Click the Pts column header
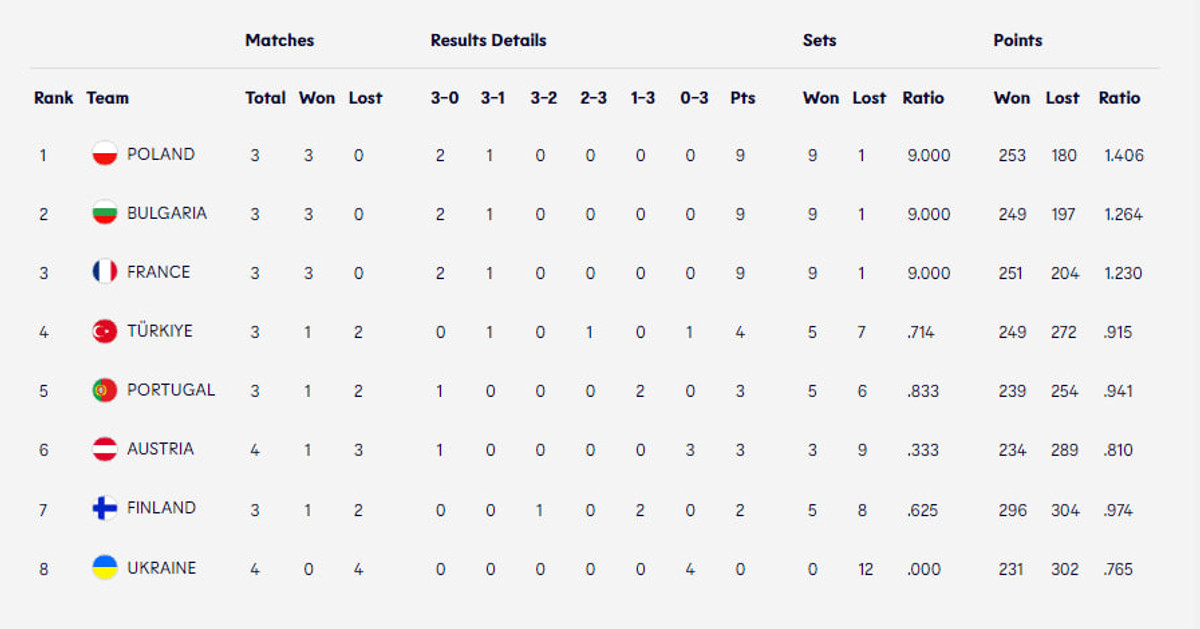Image resolution: width=1200 pixels, height=629 pixels. pos(743,98)
